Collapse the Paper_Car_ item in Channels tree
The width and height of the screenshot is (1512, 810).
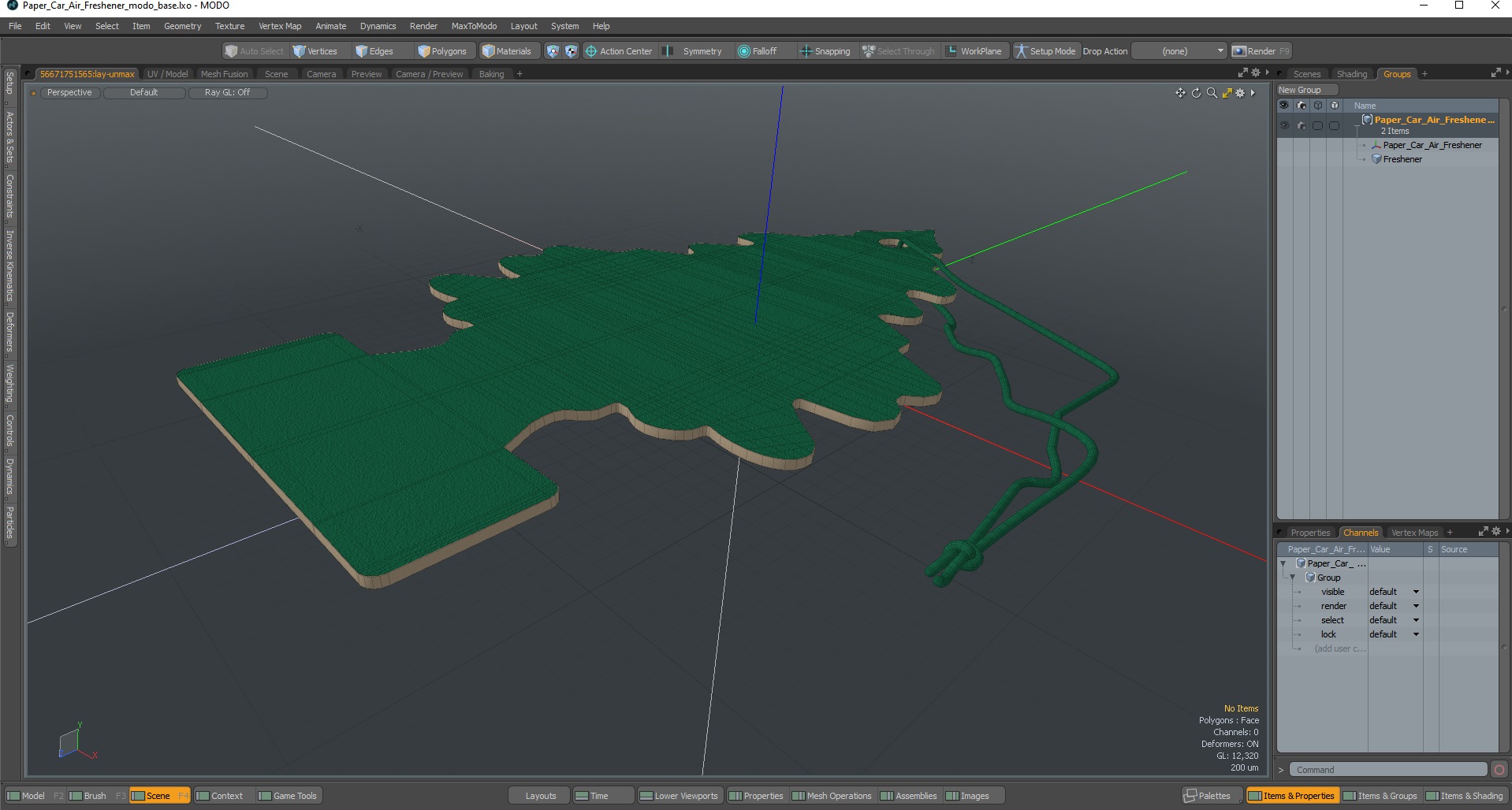pyautogui.click(x=1283, y=563)
